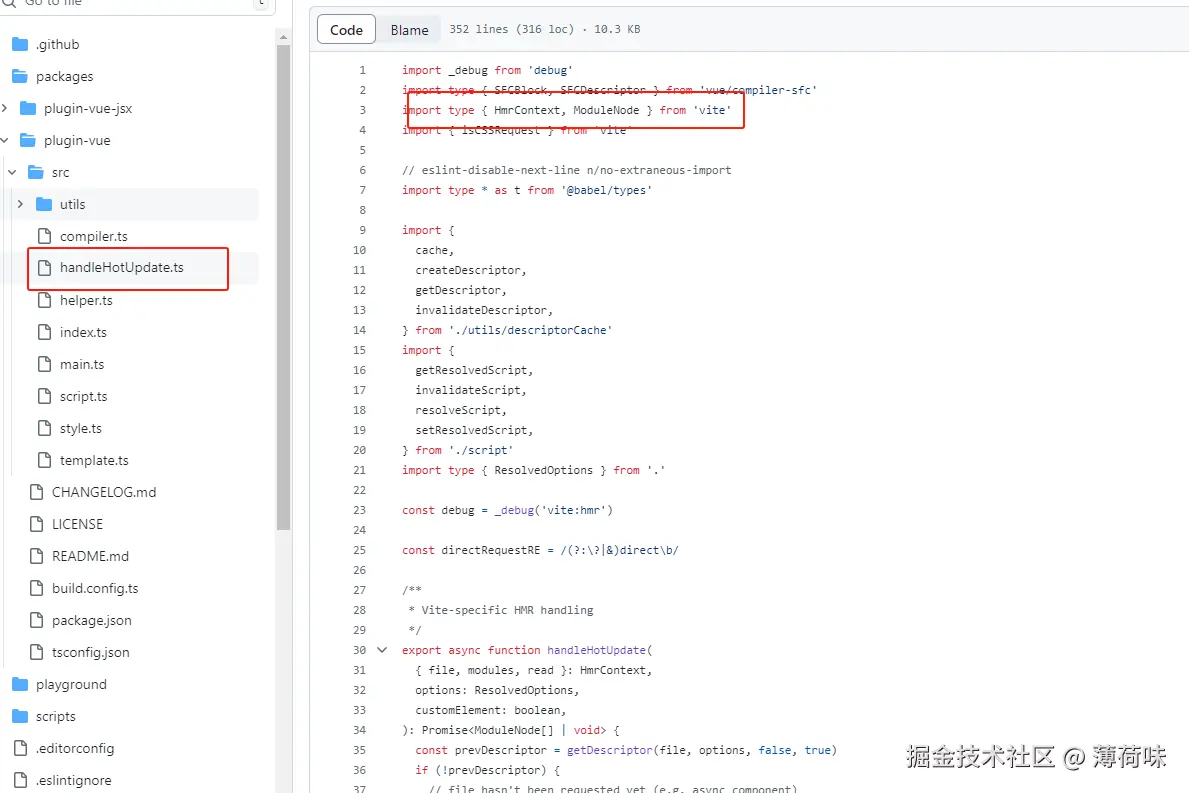The height and width of the screenshot is (793, 1189).
Task: Click the compiler.ts file icon
Action: 45,236
